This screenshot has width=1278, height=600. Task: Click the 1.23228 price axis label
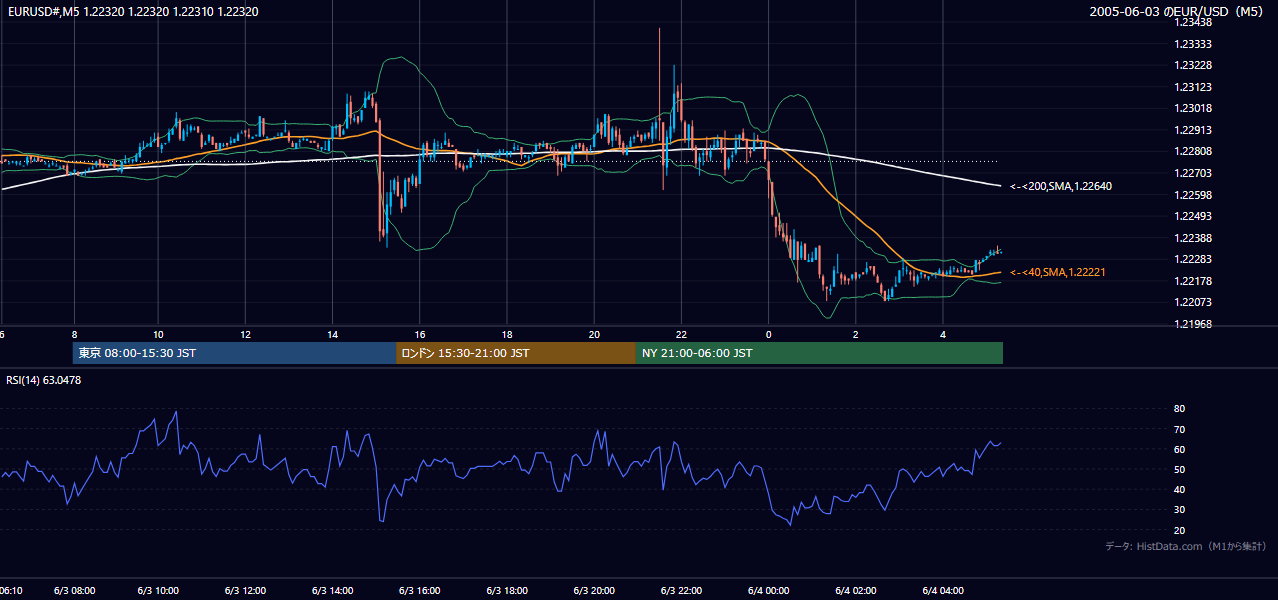(1194, 66)
